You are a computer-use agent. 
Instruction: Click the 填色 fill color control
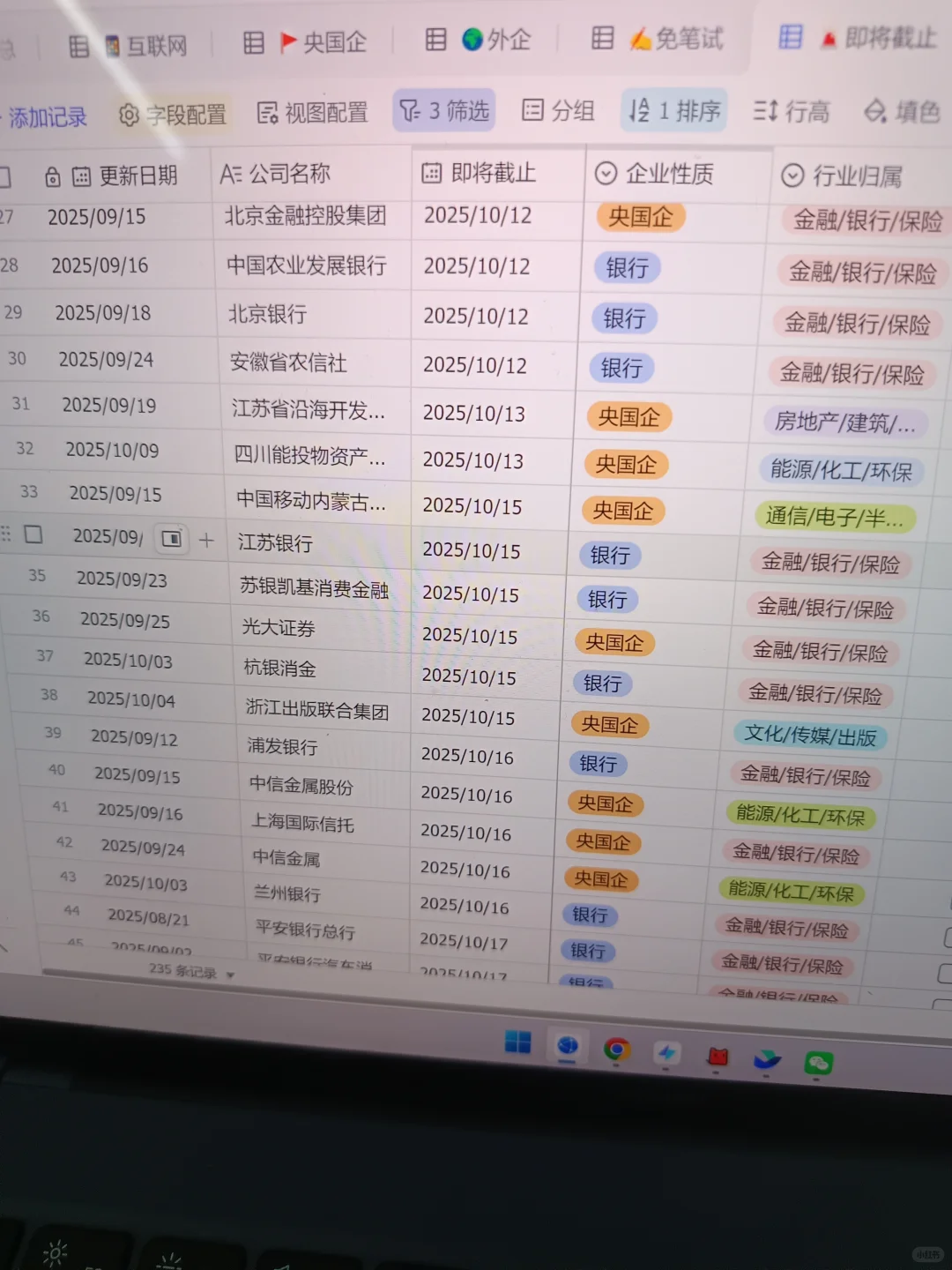pos(899,112)
